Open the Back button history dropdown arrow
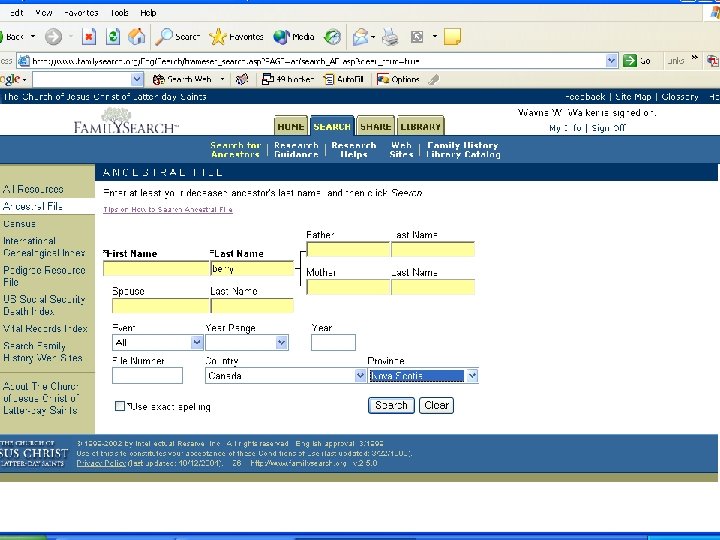This screenshot has height=540, width=720. point(33,37)
